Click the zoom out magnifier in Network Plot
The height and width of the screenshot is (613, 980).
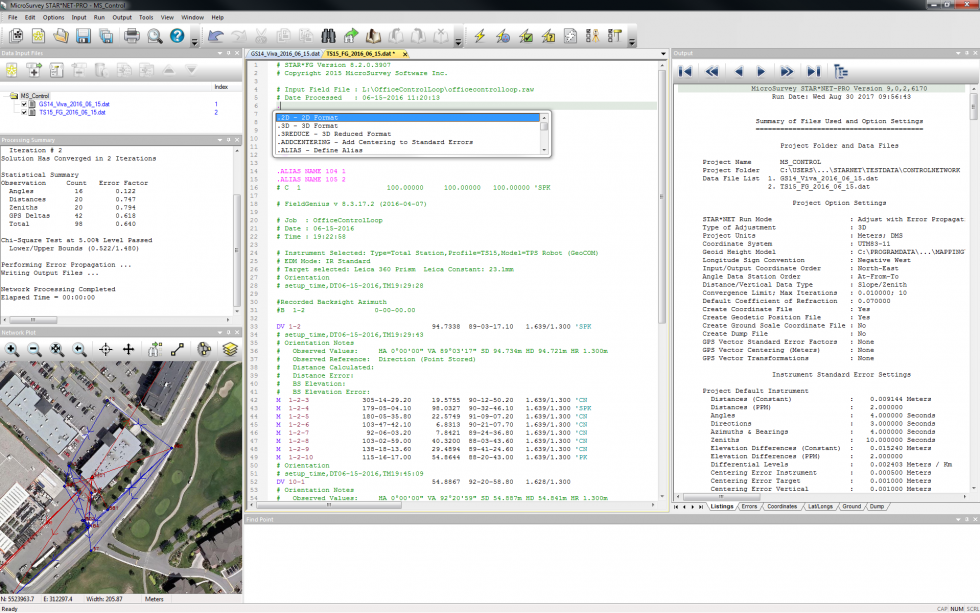tap(35, 350)
